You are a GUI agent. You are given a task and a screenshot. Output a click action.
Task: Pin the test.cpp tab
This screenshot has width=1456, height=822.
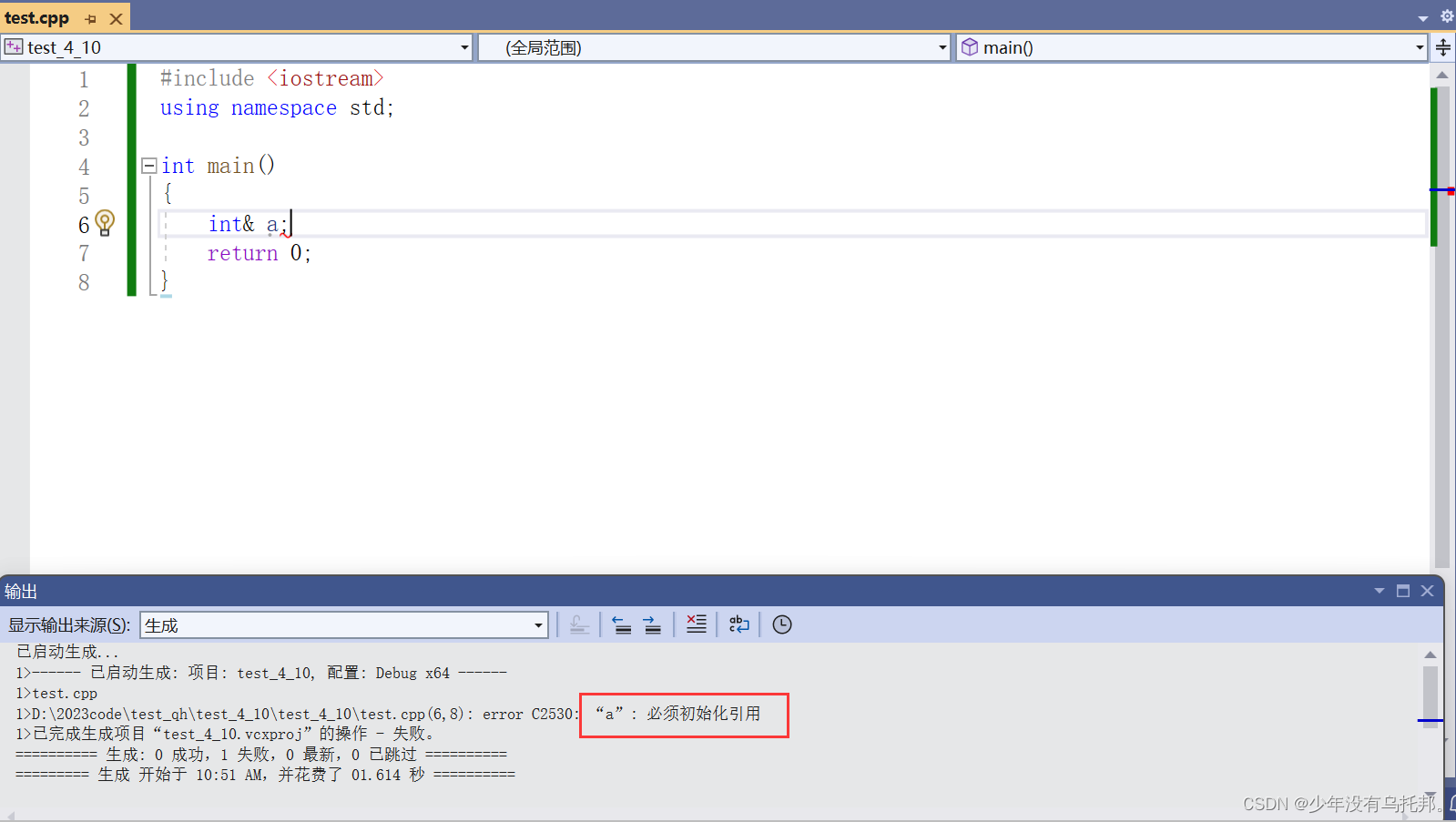pyautogui.click(x=91, y=18)
